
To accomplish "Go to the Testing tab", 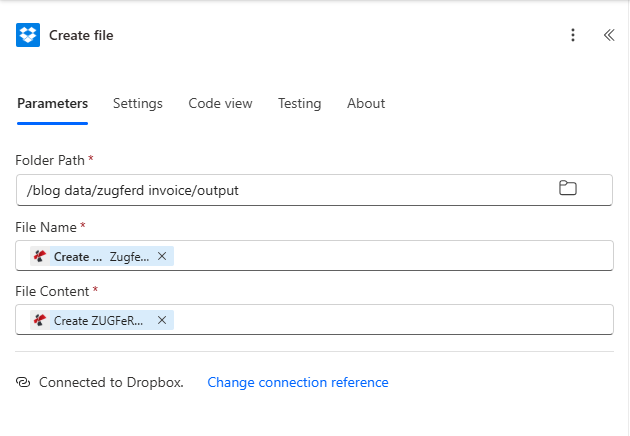I will 299,103.
